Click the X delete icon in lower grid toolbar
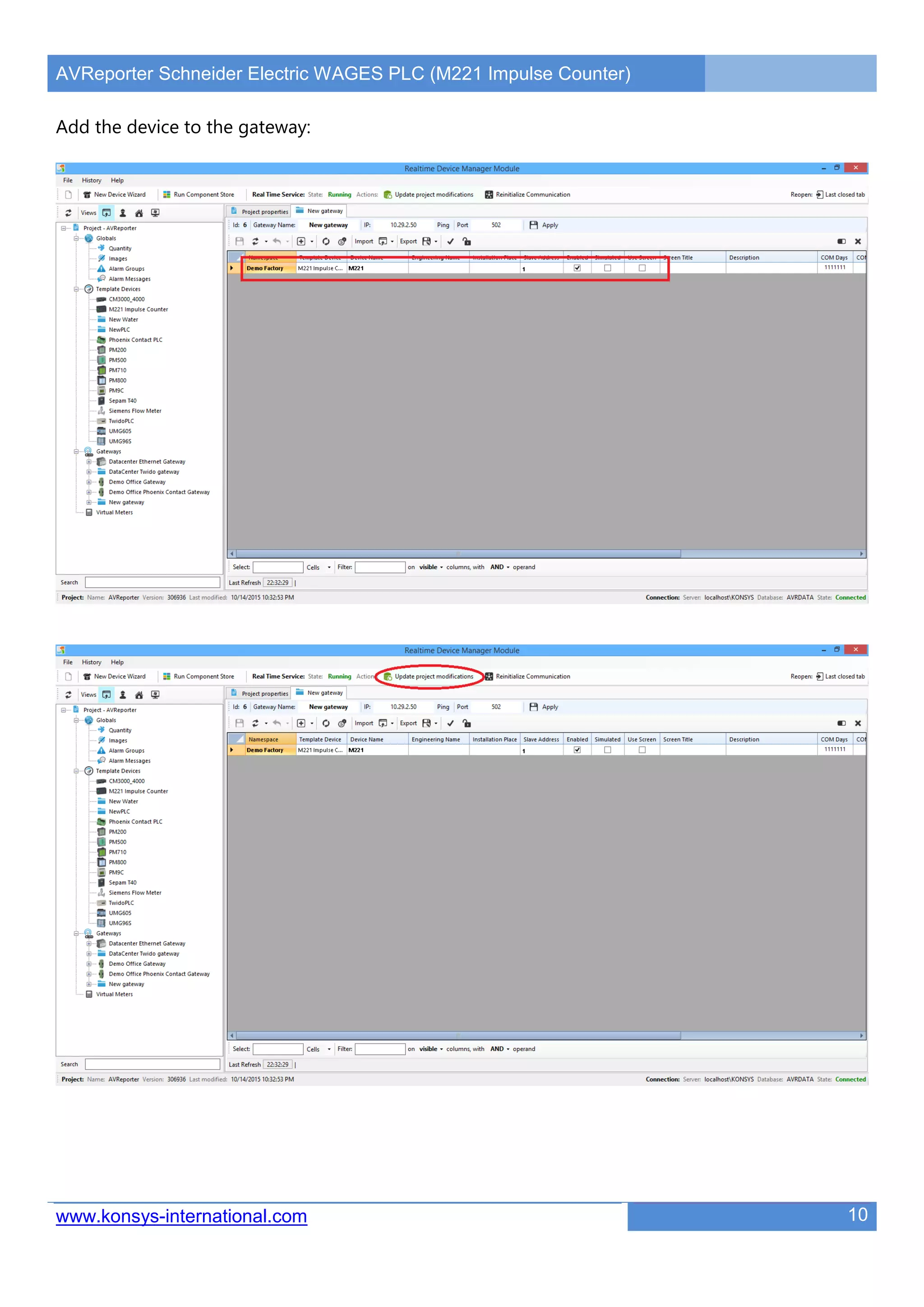 click(x=857, y=723)
